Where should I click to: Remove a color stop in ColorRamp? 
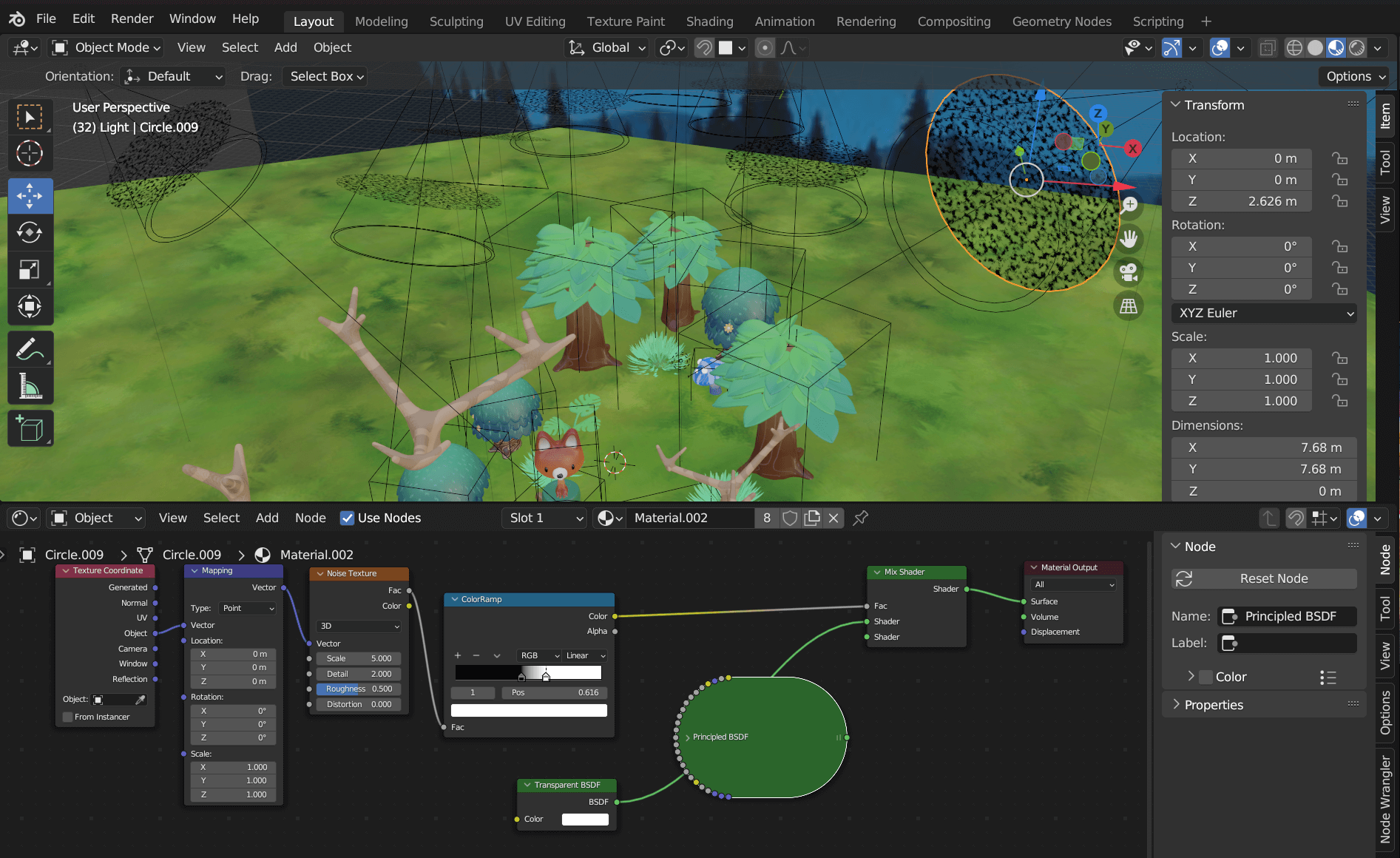pyautogui.click(x=476, y=655)
